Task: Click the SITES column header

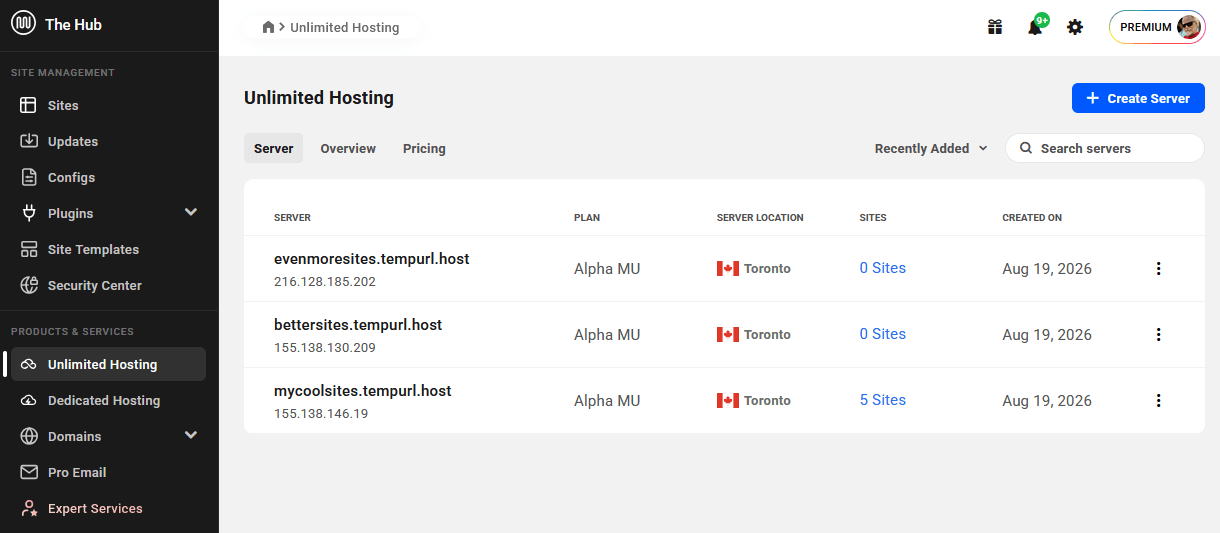Action: [873, 217]
